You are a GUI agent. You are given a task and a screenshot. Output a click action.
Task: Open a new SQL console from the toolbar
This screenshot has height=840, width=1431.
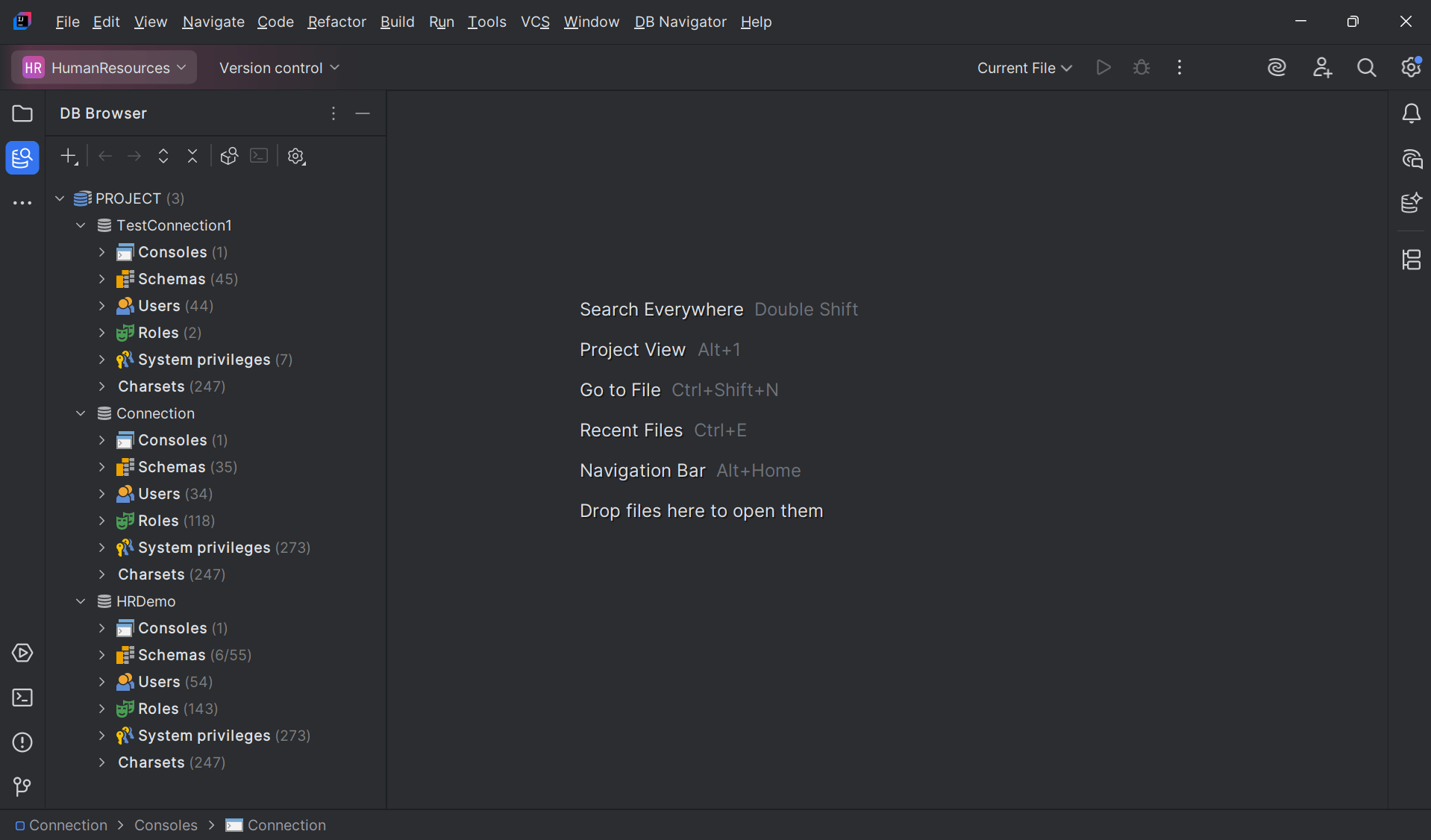tap(258, 156)
